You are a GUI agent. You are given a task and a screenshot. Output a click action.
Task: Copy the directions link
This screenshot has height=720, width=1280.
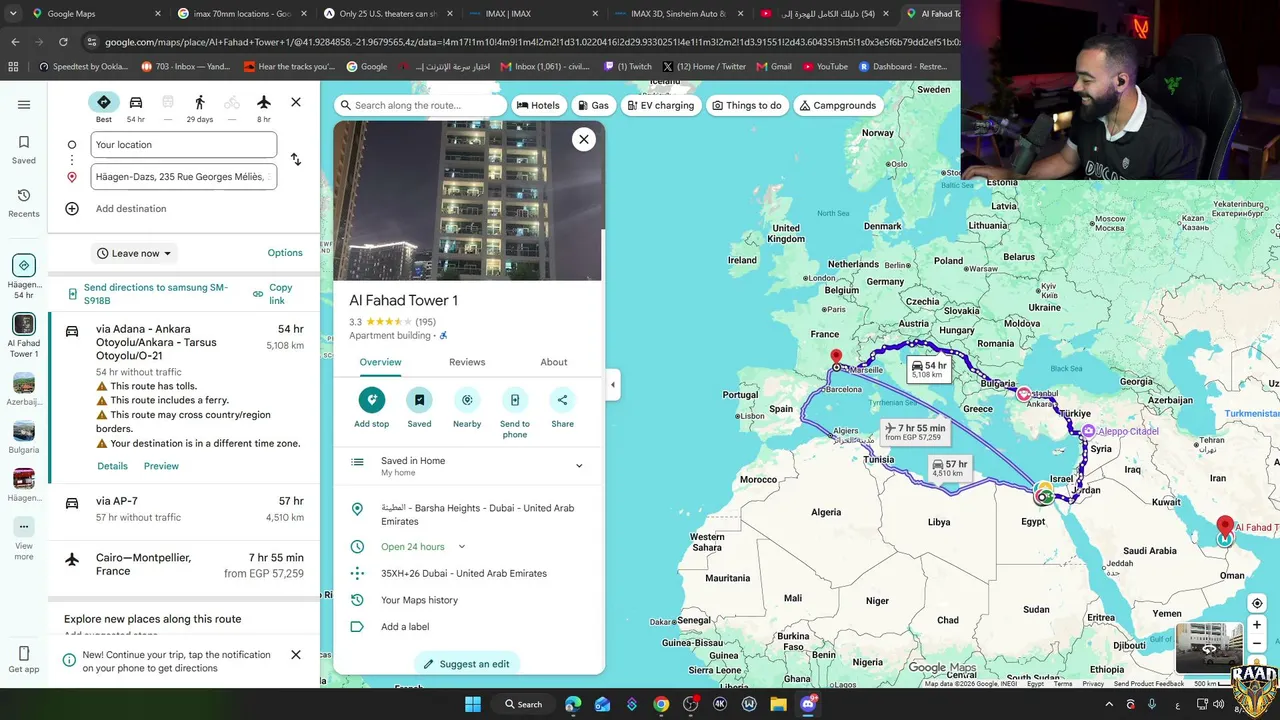(273, 294)
